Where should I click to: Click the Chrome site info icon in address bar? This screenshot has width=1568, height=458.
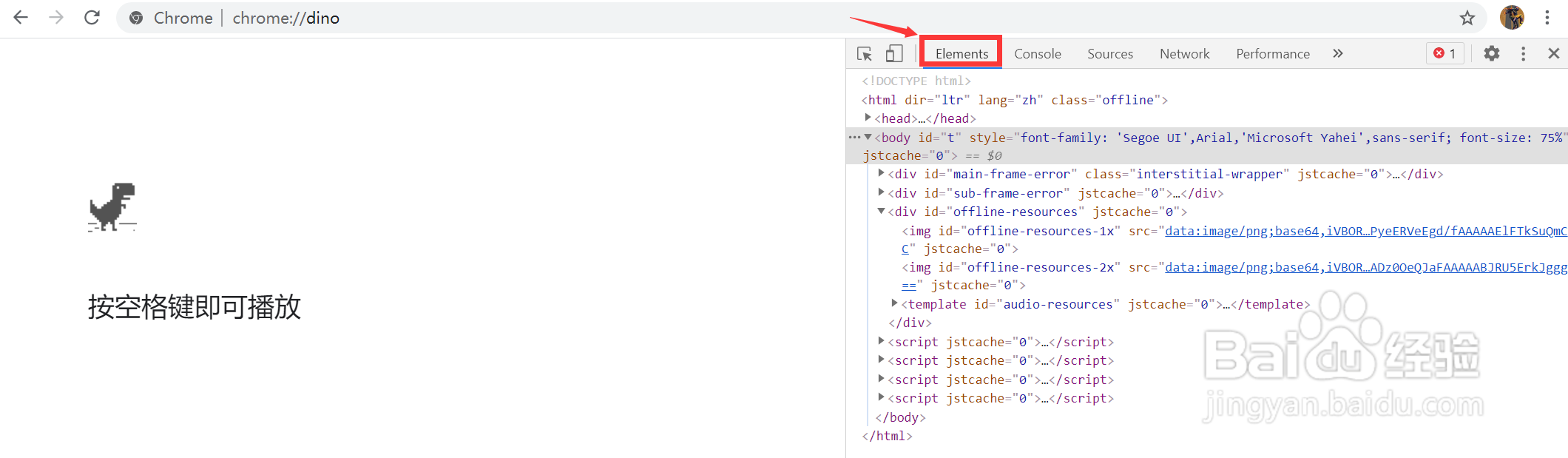click(x=136, y=18)
